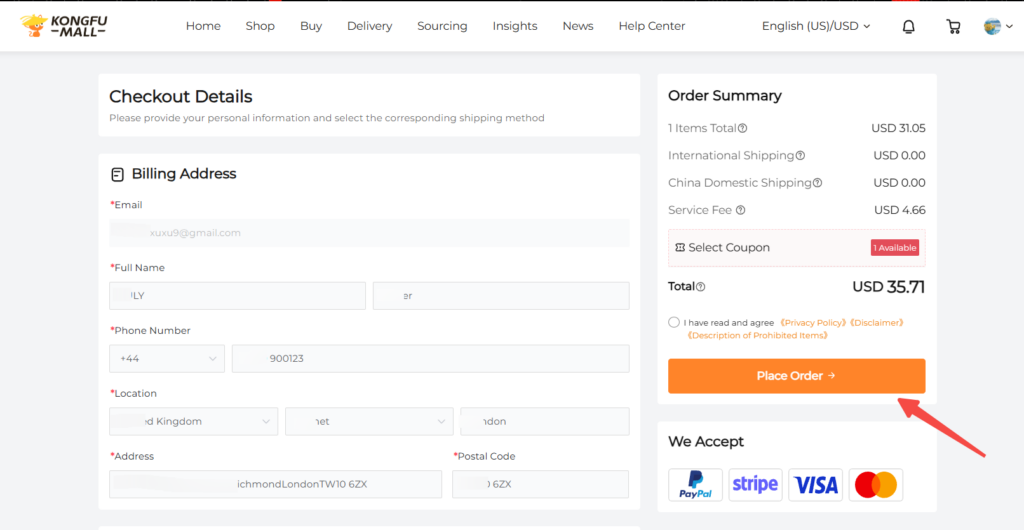Open the United Kingdom country dropdown
Screen dimensions: 1024x530
(x=193, y=422)
